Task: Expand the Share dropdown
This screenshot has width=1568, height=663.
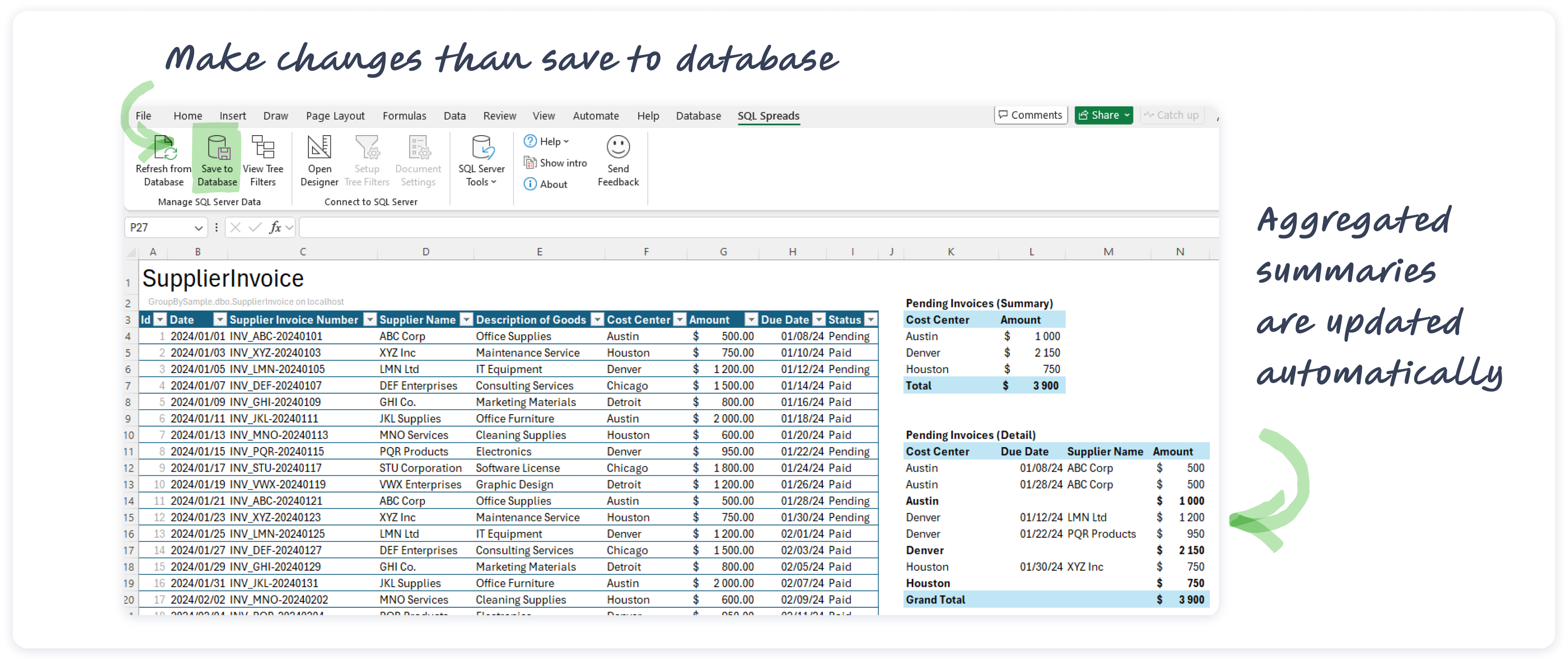Action: pyautogui.click(x=1126, y=114)
